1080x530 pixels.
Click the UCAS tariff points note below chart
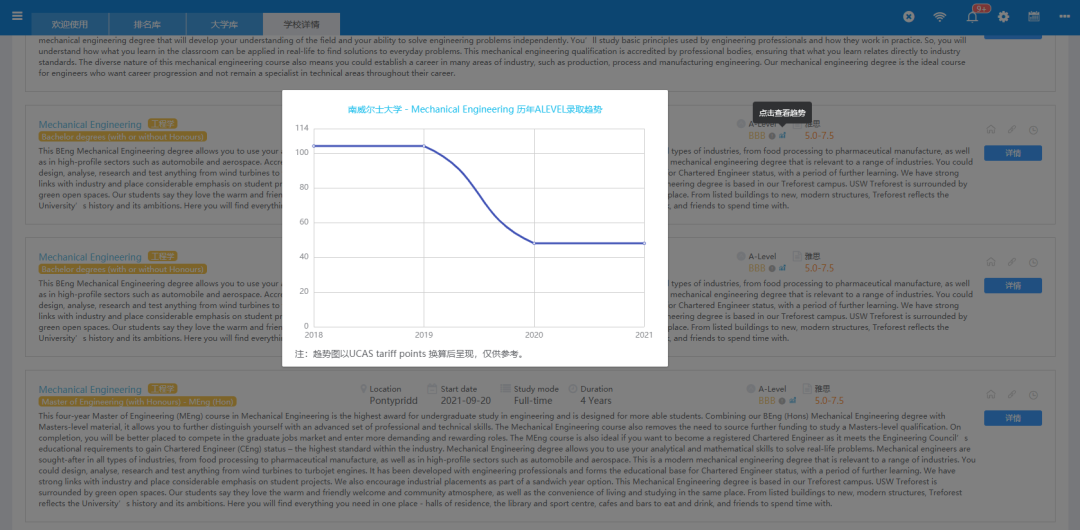click(409, 354)
